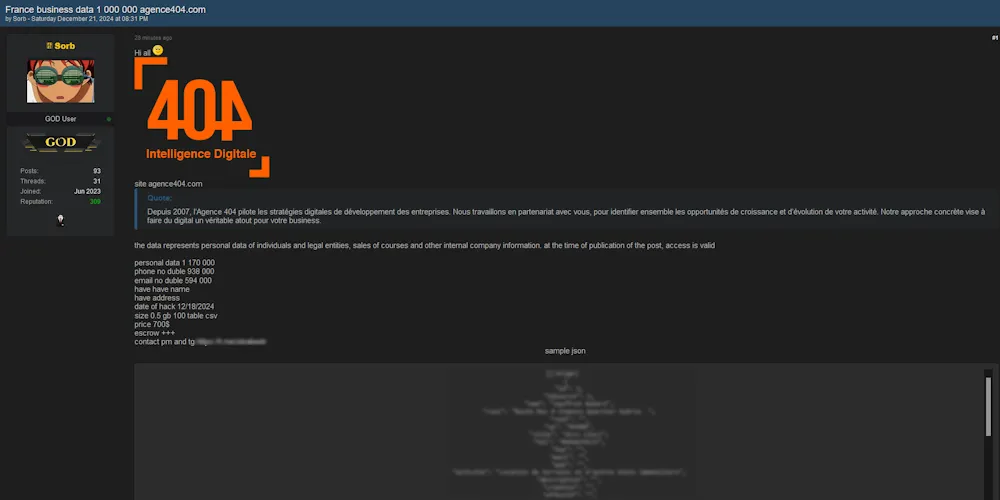
Task: Open post number #1 permalink
Action: tap(994, 38)
